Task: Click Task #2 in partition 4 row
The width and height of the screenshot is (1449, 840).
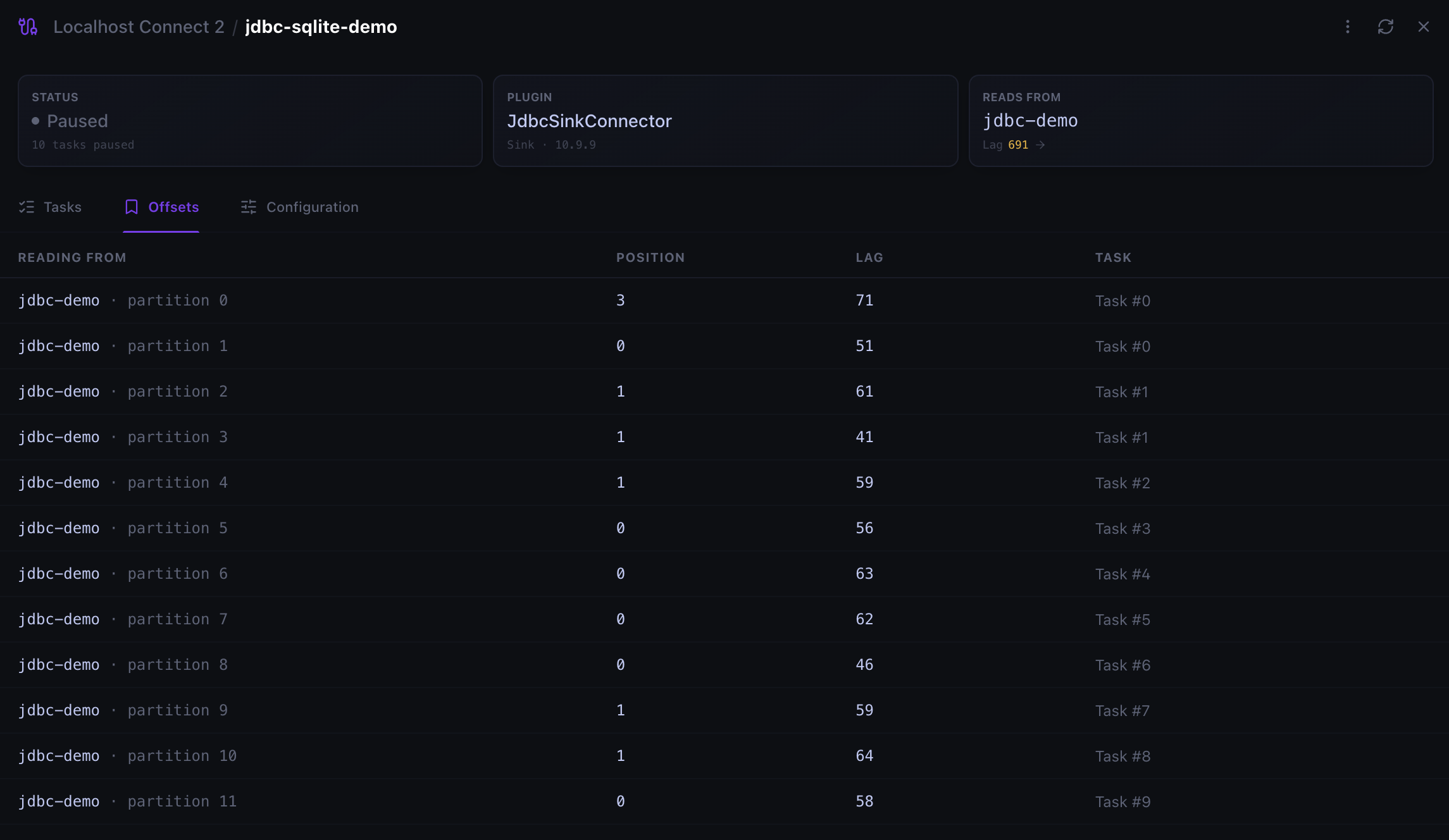Action: tap(1123, 483)
